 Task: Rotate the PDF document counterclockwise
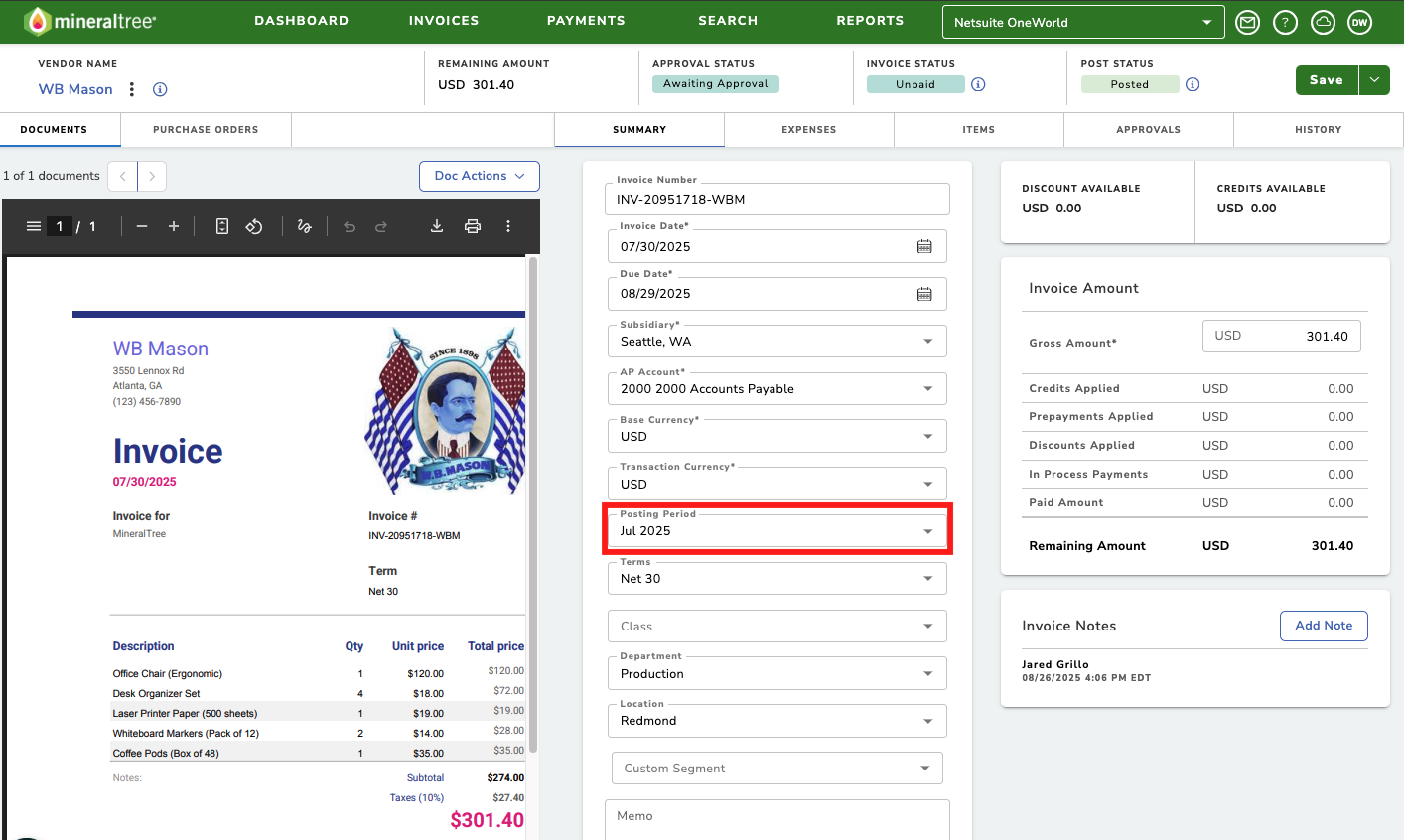coord(254,226)
